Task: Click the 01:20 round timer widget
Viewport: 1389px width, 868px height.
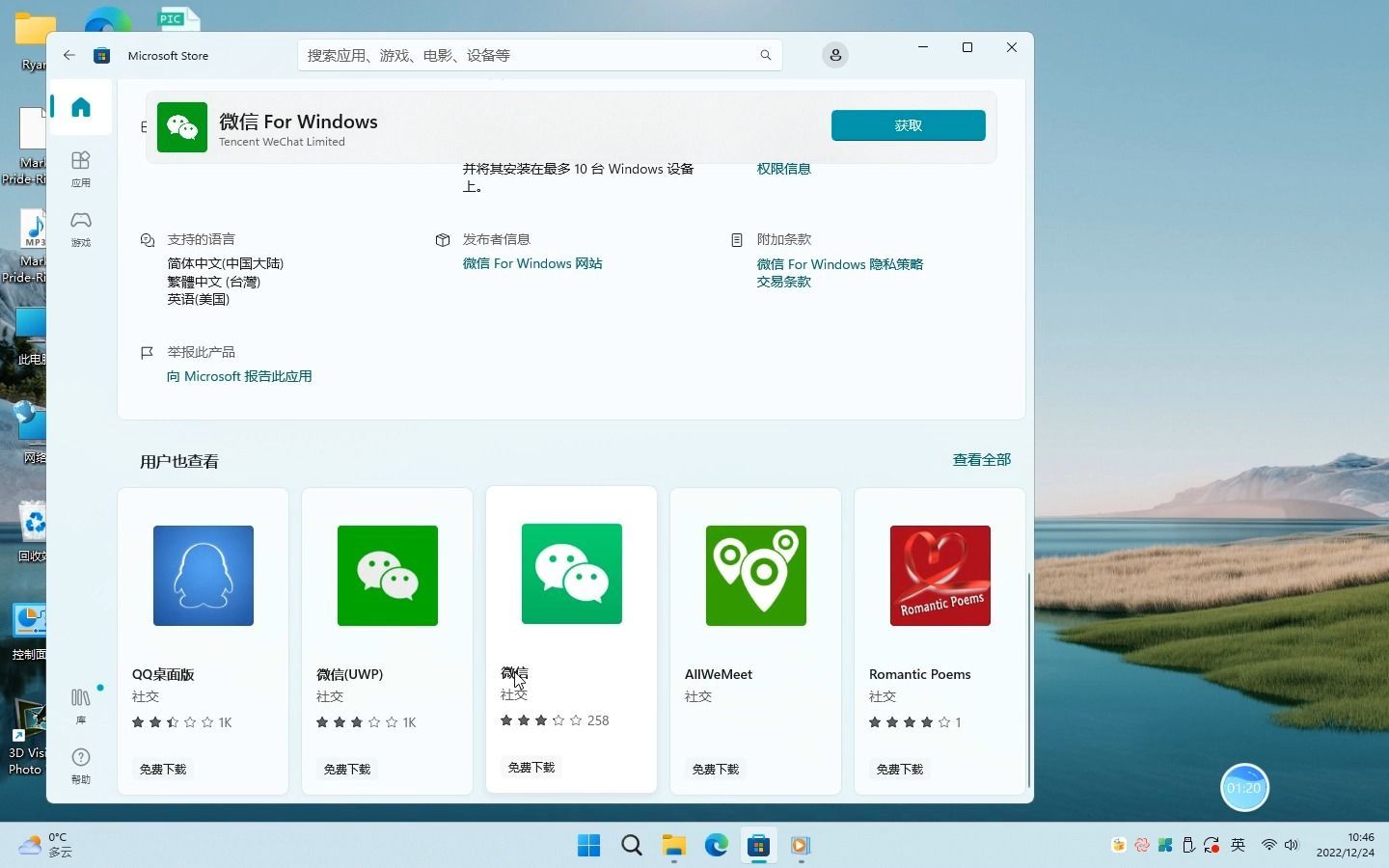Action: pos(1244,788)
